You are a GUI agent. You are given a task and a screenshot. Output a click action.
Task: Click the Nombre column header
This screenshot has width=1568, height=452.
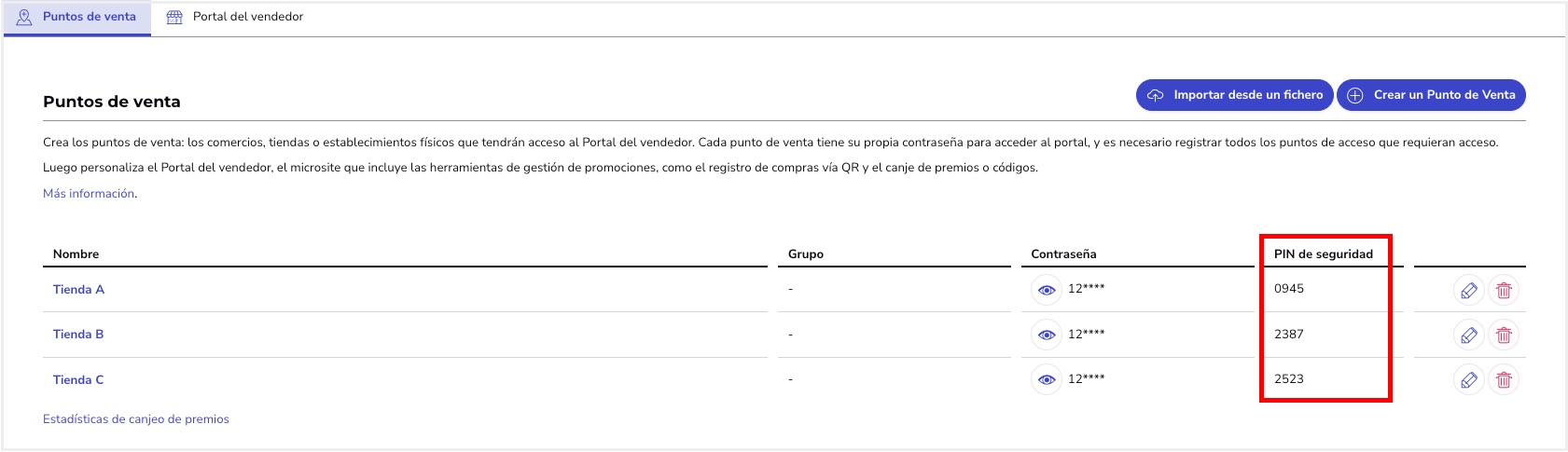click(76, 254)
